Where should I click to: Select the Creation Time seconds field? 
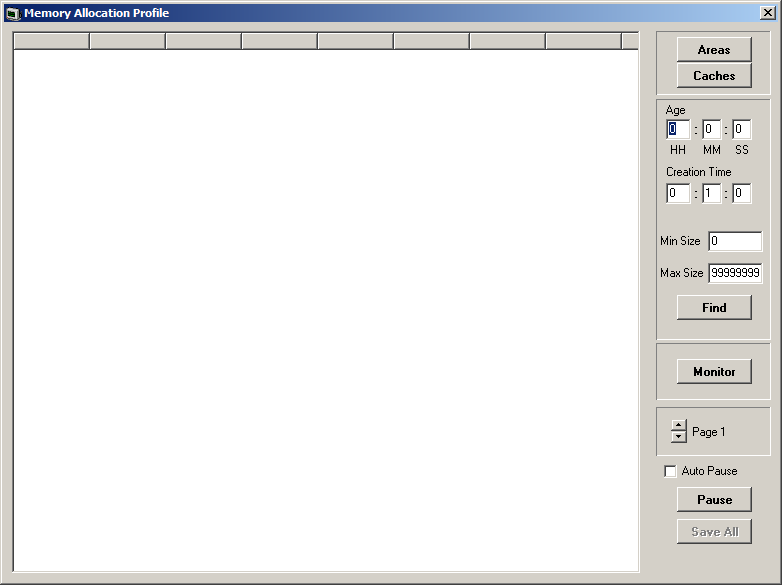[742, 193]
